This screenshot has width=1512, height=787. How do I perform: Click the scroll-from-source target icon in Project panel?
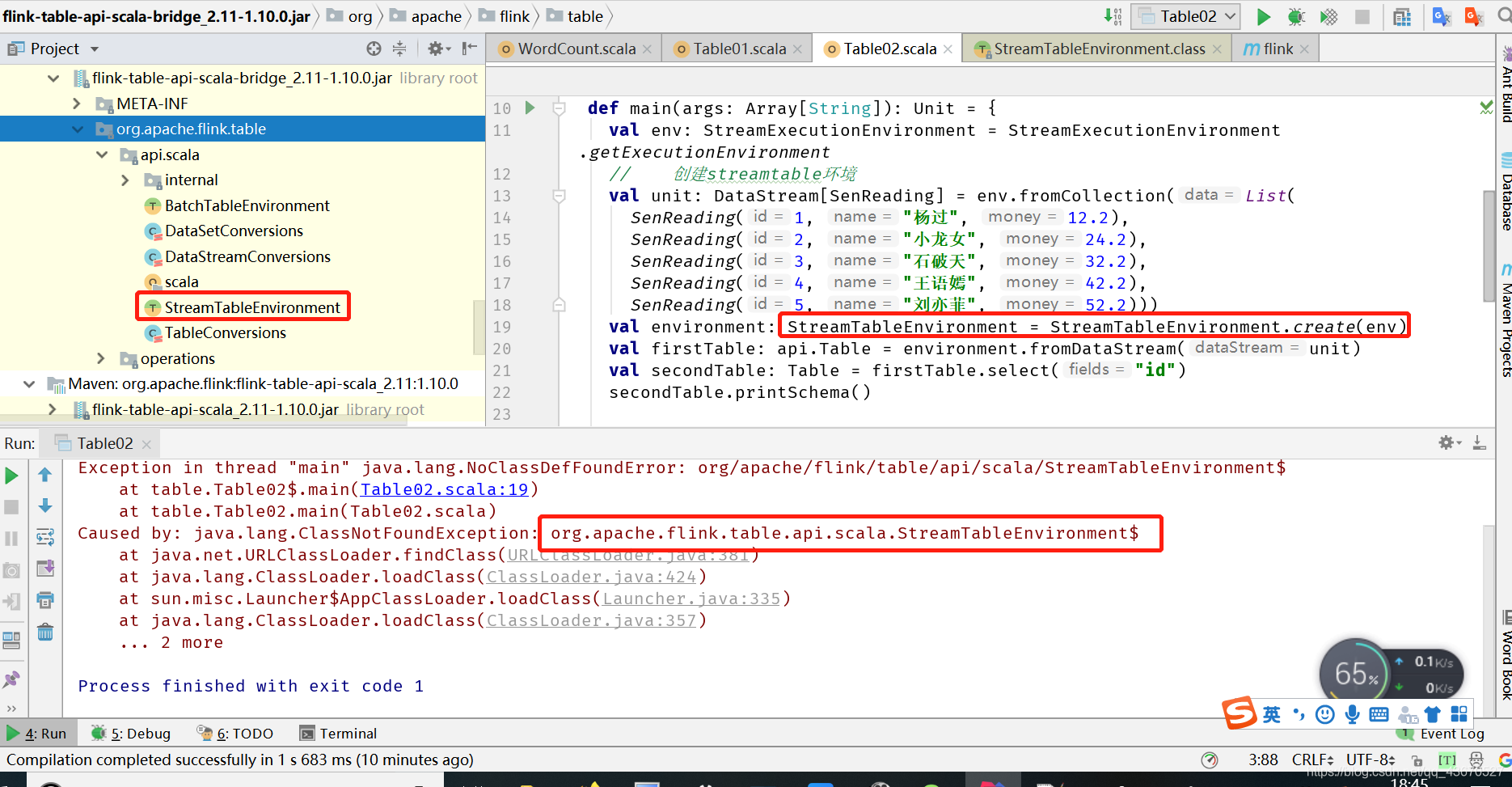374,49
